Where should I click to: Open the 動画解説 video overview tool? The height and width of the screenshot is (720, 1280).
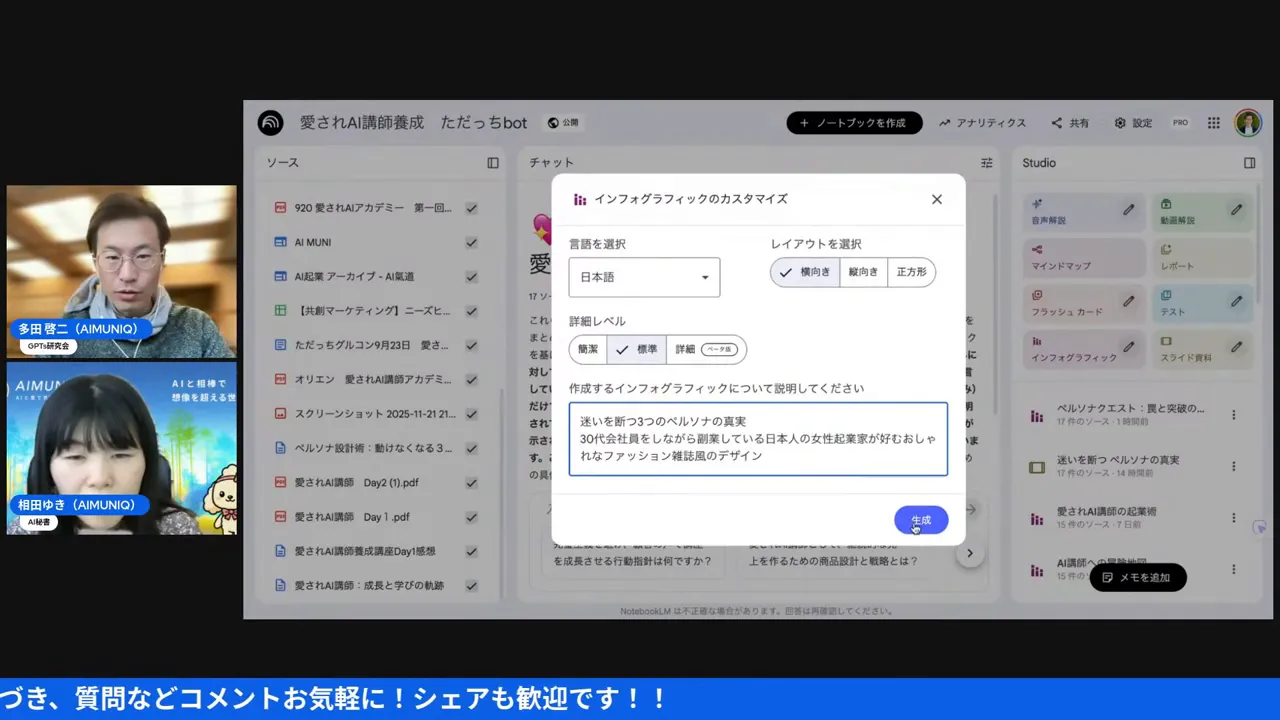(1190, 213)
